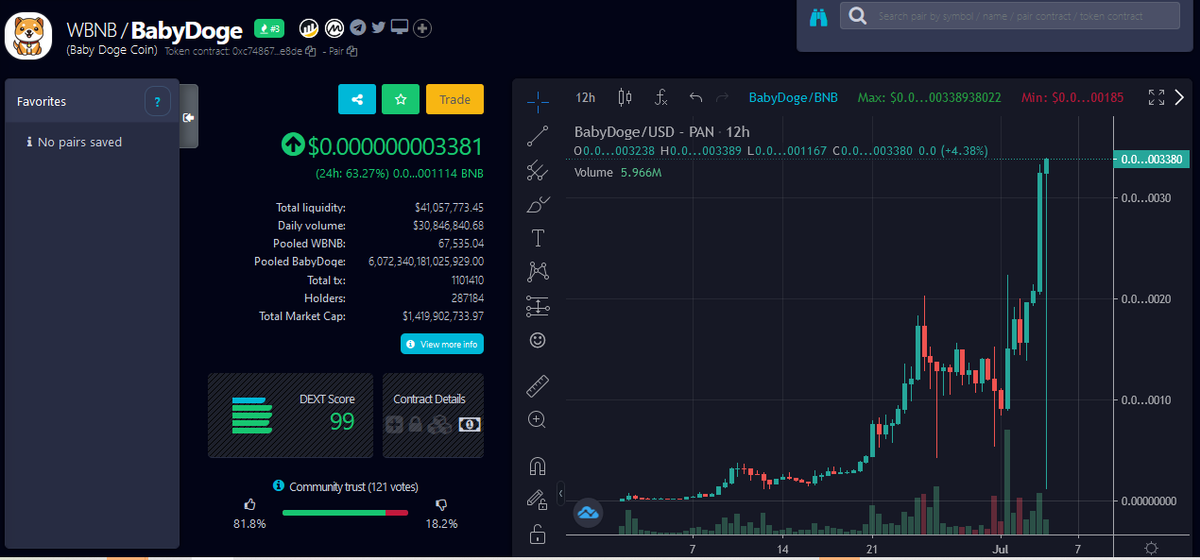The image size is (1200, 560).
Task: Click Community trust info icon
Action: click(279, 486)
